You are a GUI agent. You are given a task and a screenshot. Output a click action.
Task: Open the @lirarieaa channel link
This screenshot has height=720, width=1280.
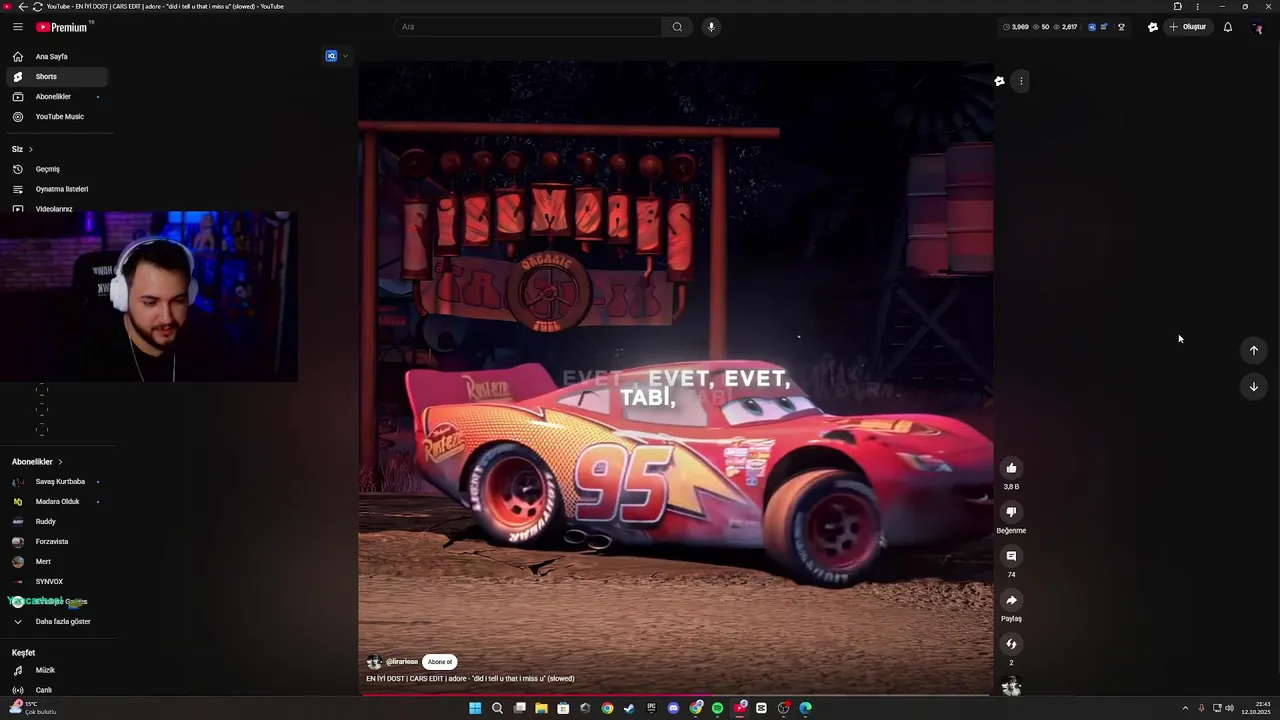[402, 662]
